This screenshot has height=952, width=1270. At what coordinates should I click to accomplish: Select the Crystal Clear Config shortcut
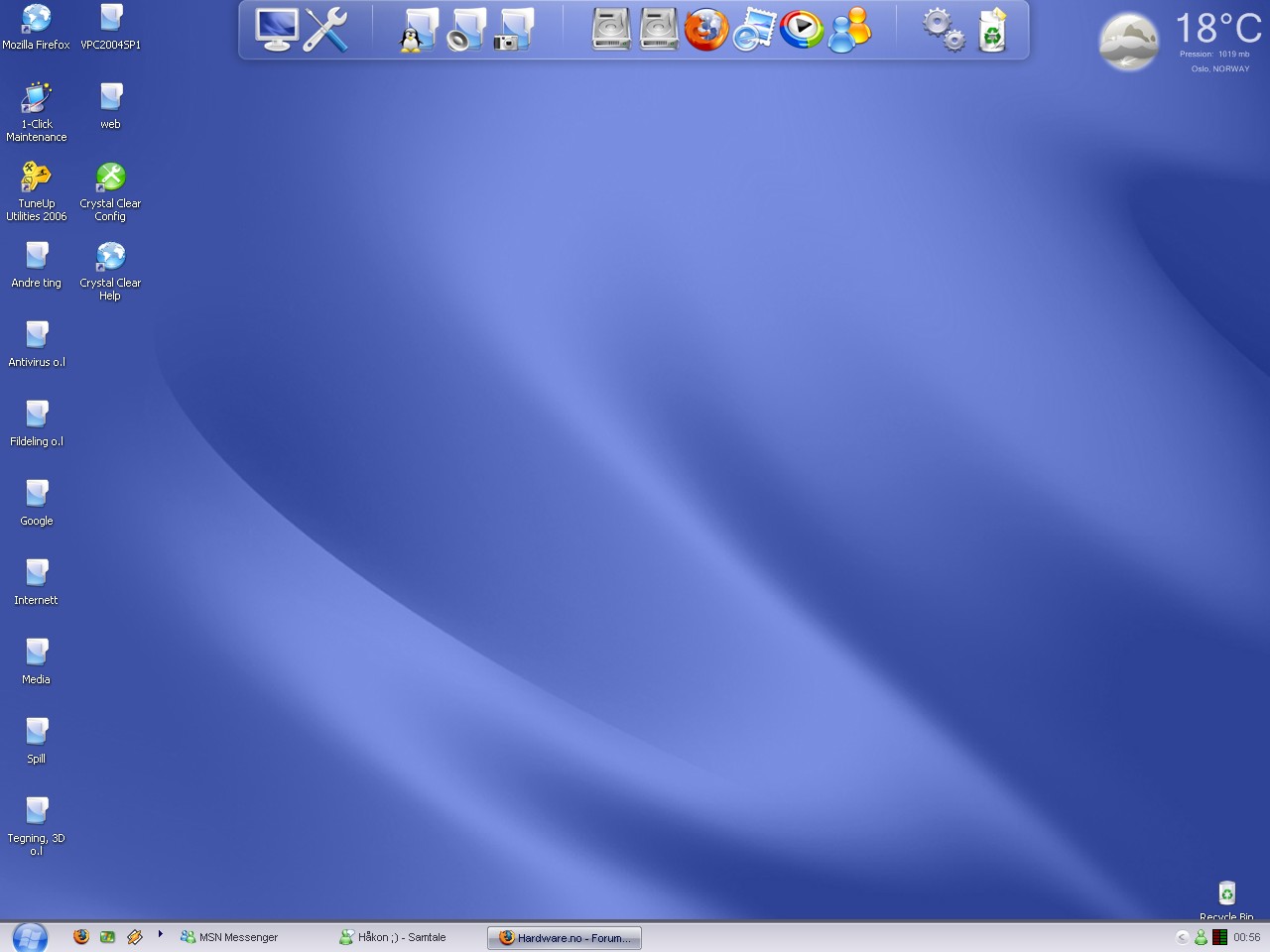tap(110, 191)
